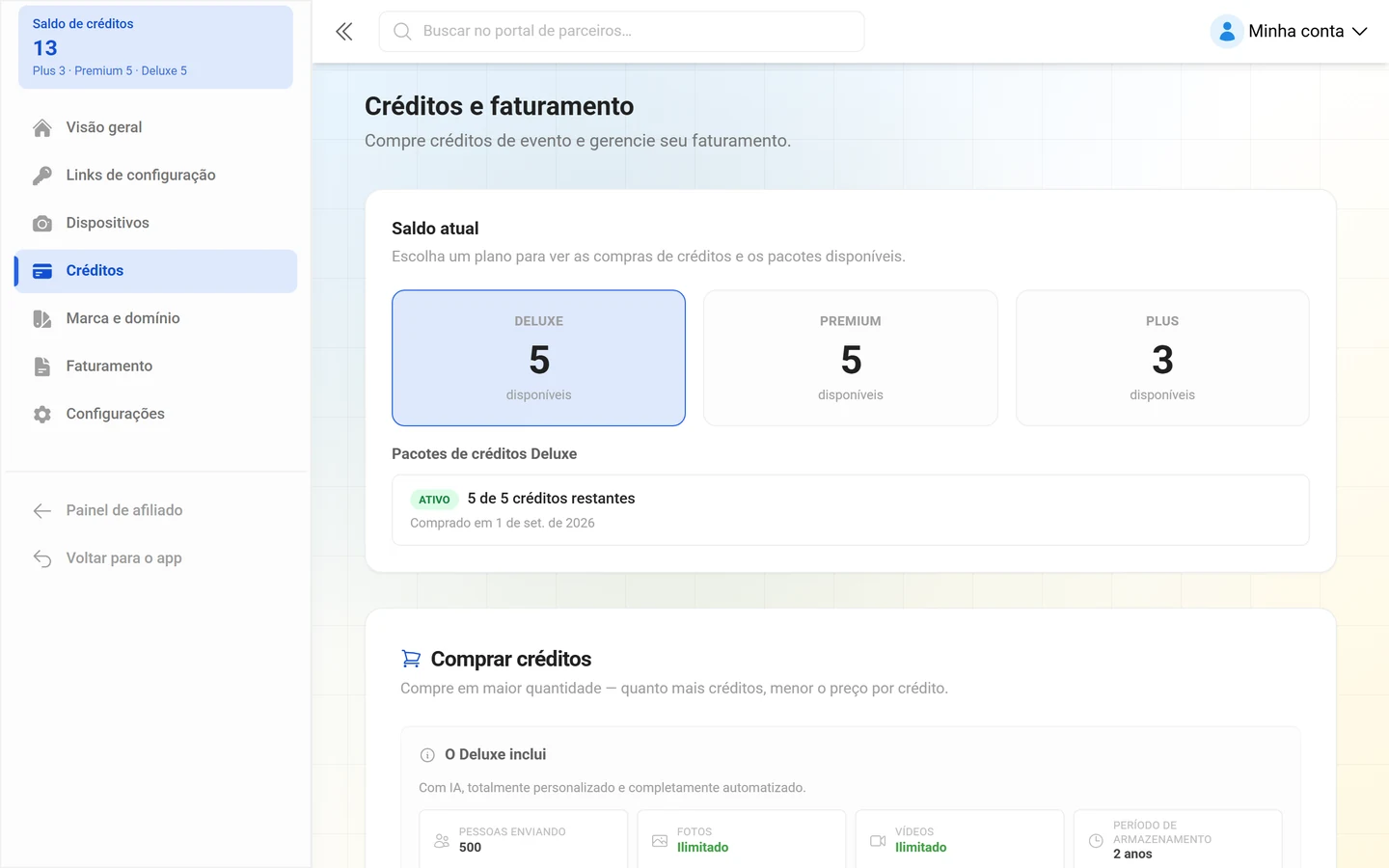
Task: Select the Plus plan card
Action: 1162,358
